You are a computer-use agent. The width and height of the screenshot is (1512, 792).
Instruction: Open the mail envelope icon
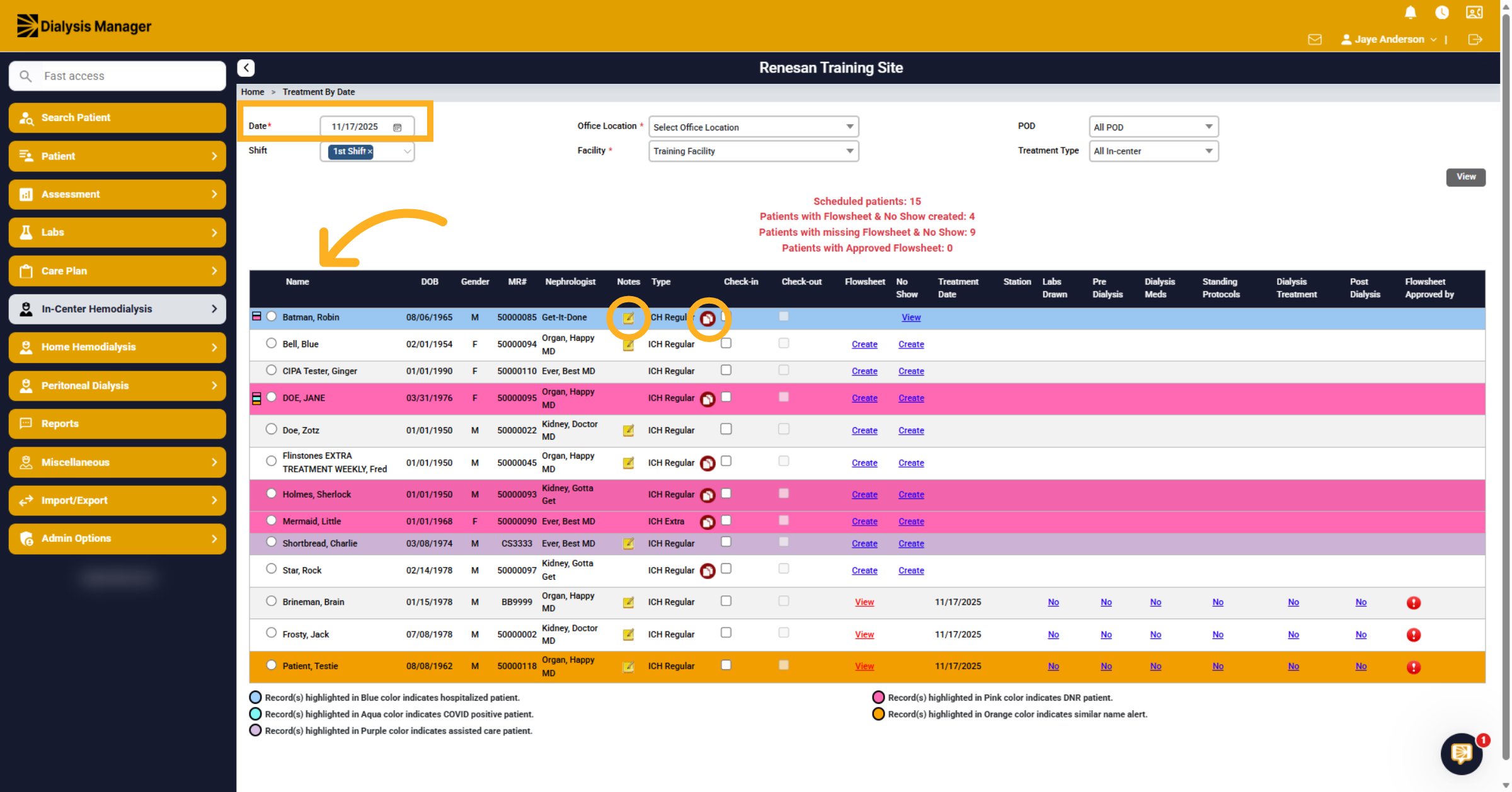tap(1315, 39)
